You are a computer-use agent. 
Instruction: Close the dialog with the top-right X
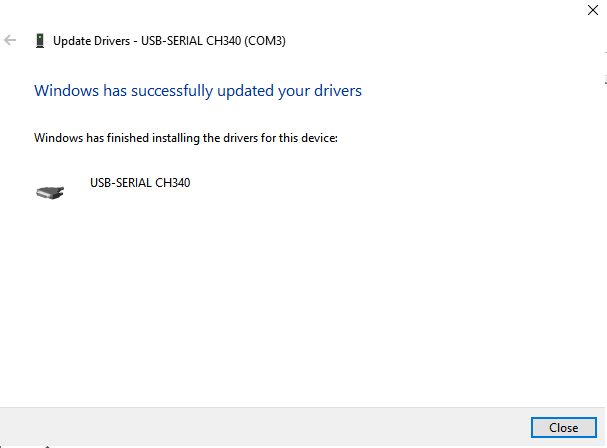pos(593,10)
